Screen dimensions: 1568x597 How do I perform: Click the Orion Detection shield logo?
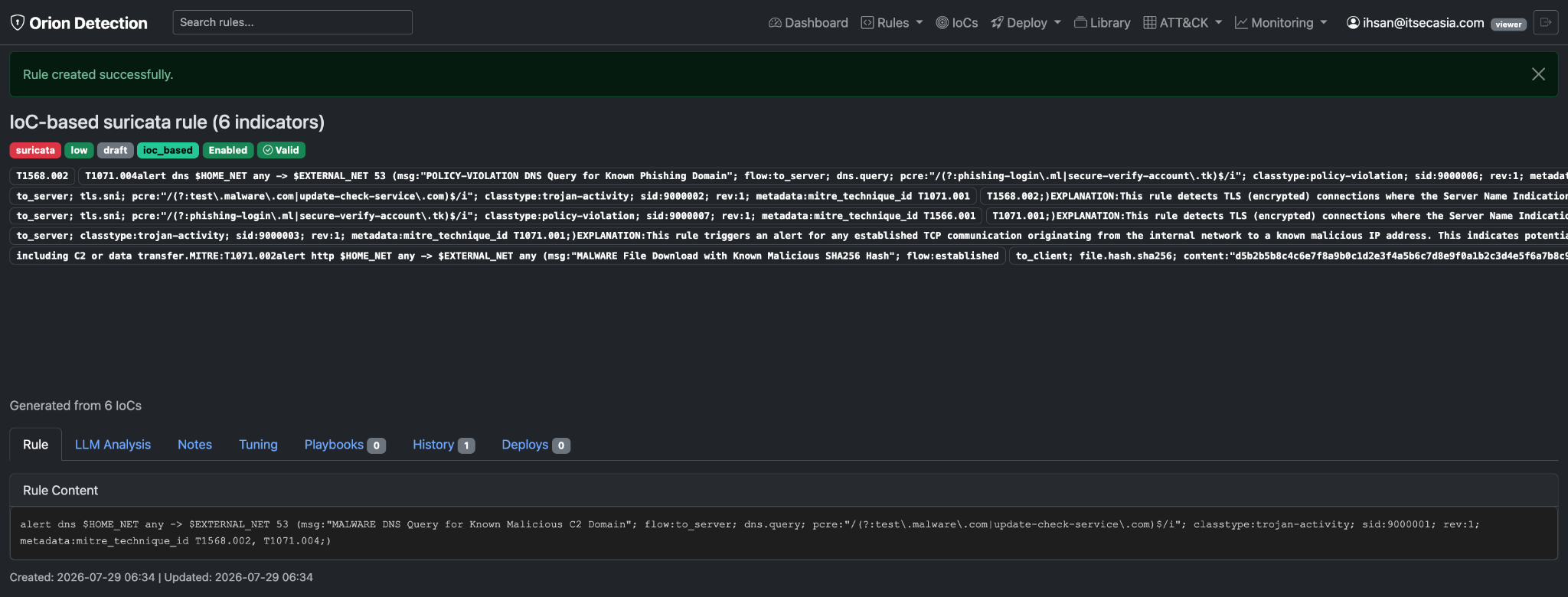pos(18,22)
